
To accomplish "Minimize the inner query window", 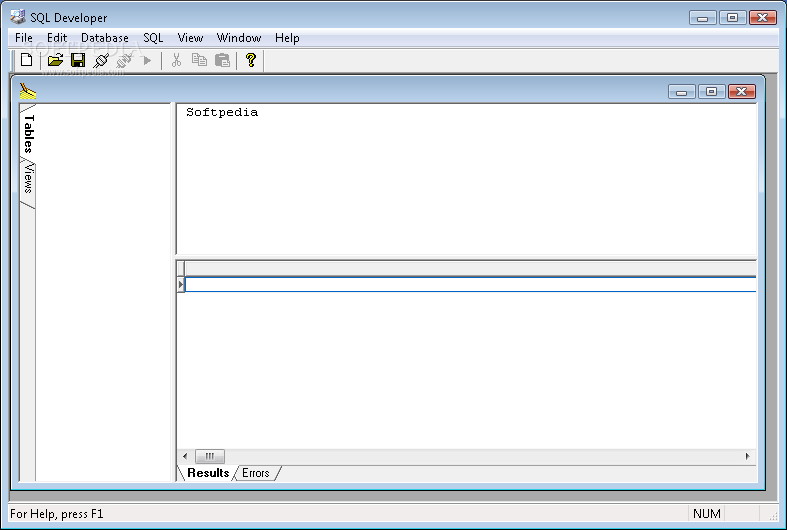I will click(682, 91).
